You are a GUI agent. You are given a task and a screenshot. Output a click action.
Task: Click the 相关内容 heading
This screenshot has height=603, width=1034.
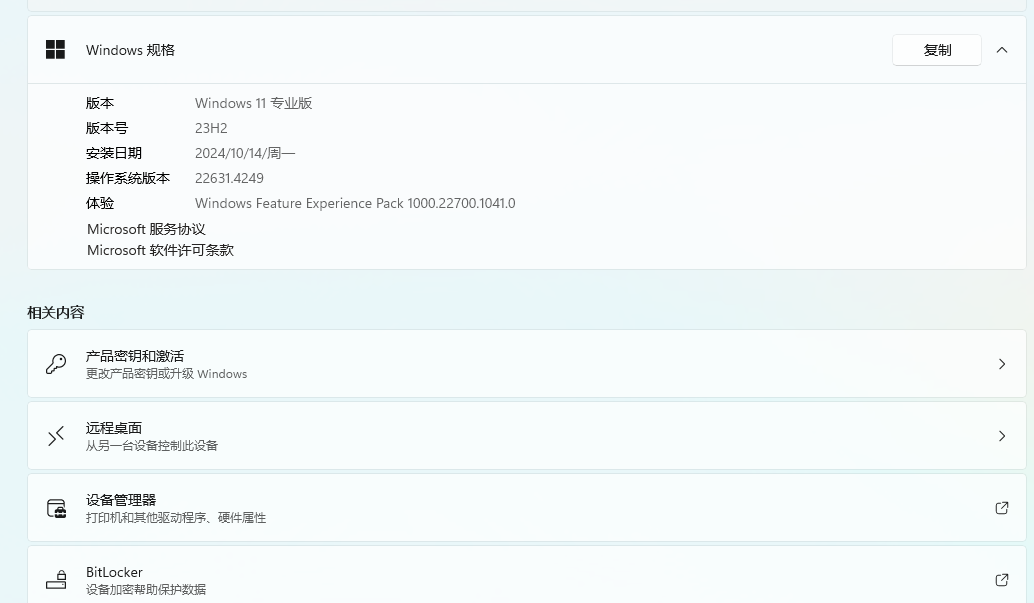point(55,313)
